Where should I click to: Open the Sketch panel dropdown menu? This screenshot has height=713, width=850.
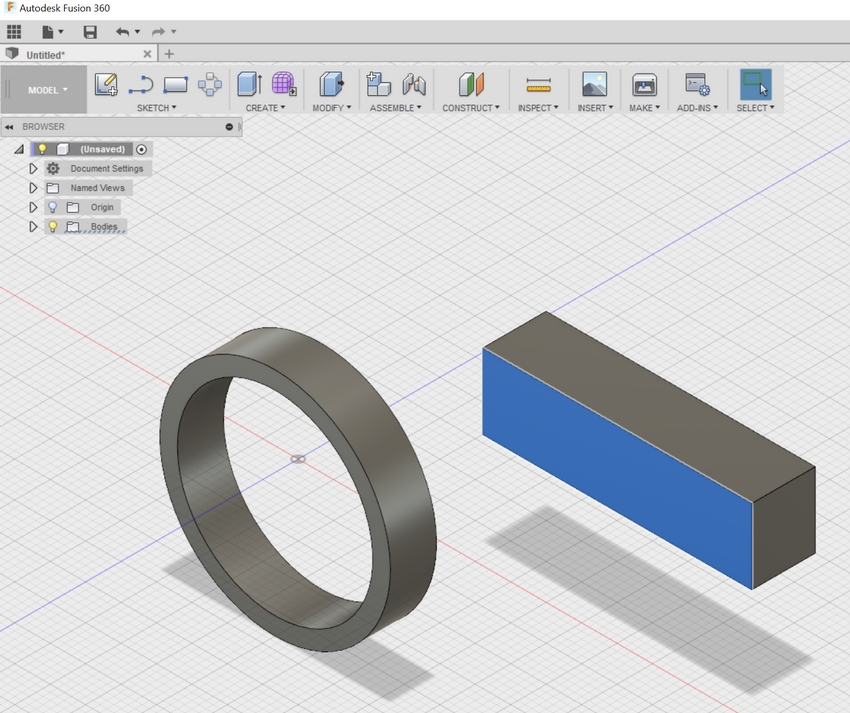pyautogui.click(x=157, y=108)
